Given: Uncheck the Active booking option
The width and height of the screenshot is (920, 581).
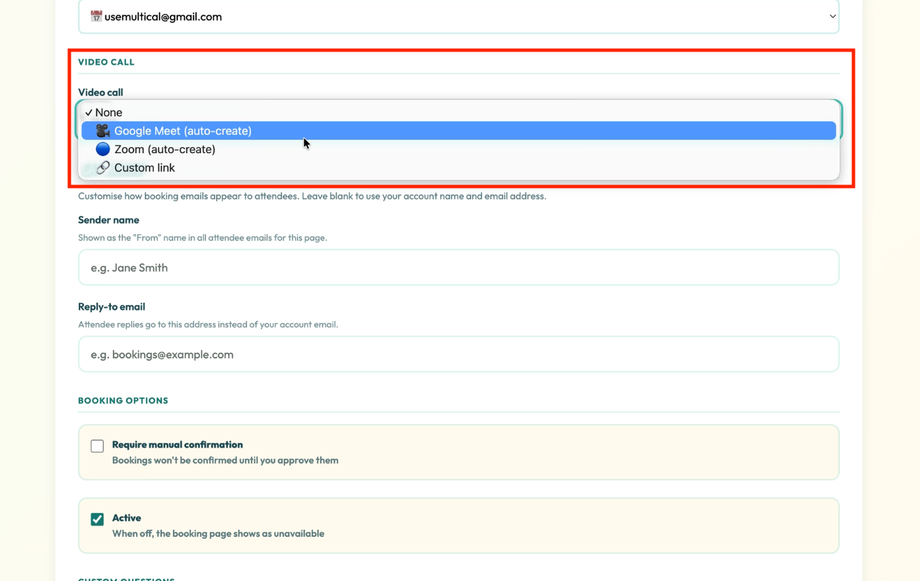Looking at the screenshot, I should [x=97, y=518].
